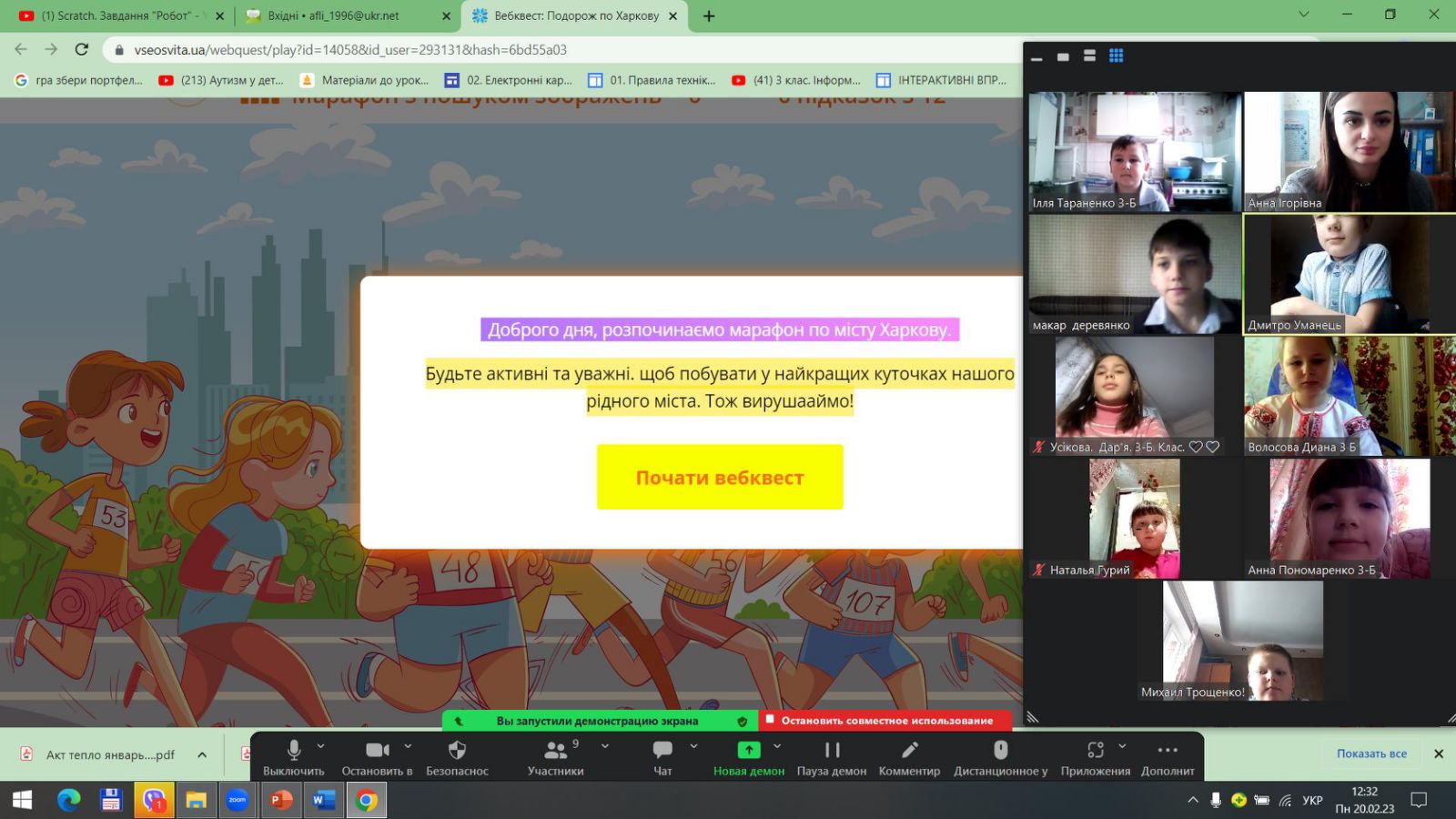
Task: Pause the screen share demonstration
Action: coord(832,750)
